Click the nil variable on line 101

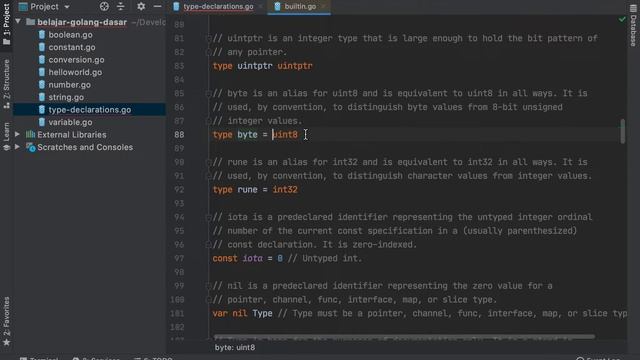[240, 313]
